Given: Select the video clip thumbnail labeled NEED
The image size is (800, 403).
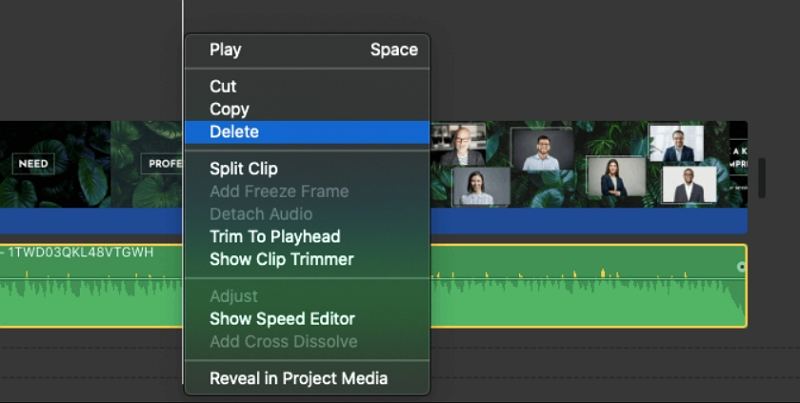Looking at the screenshot, I should point(55,164).
